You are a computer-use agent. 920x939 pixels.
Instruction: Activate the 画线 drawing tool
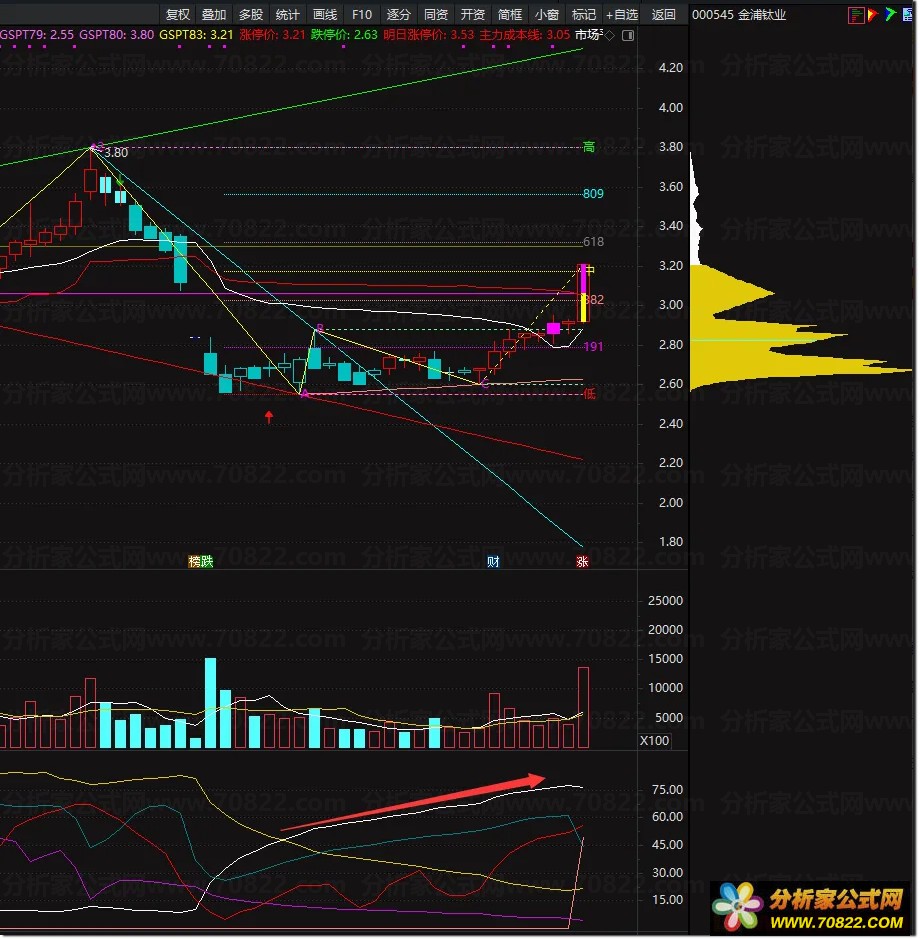325,14
